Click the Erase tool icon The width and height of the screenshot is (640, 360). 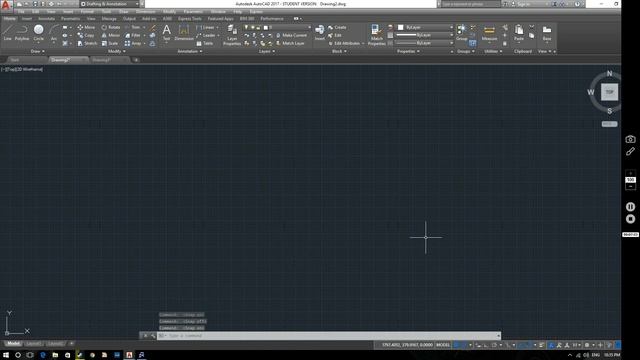153,27
